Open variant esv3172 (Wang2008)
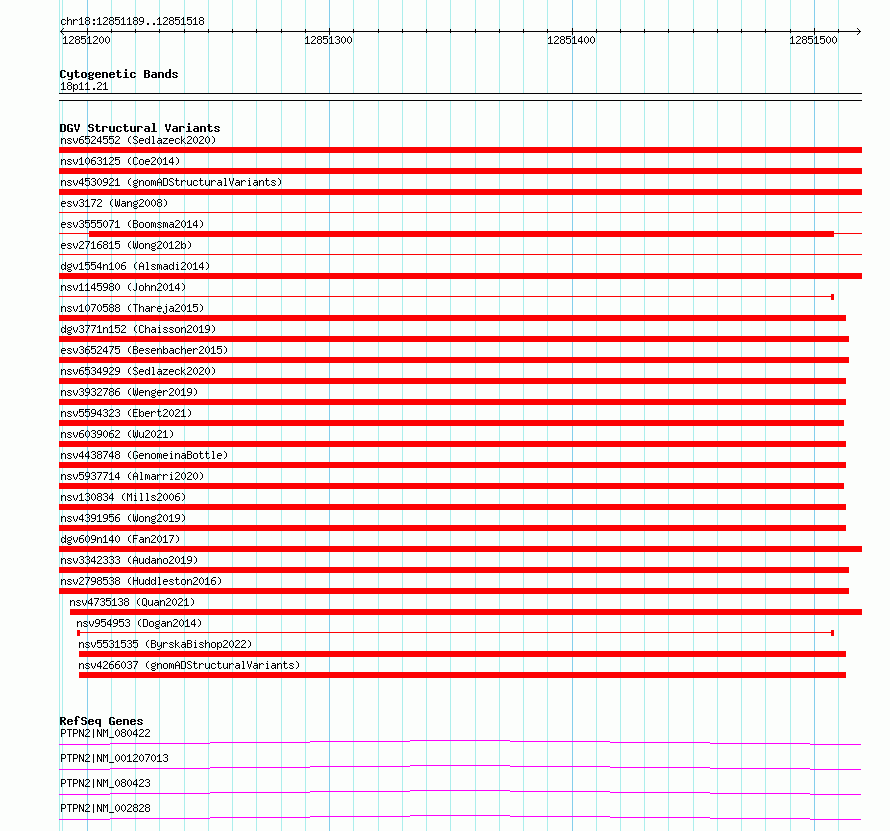The image size is (890, 831). (x=114, y=203)
